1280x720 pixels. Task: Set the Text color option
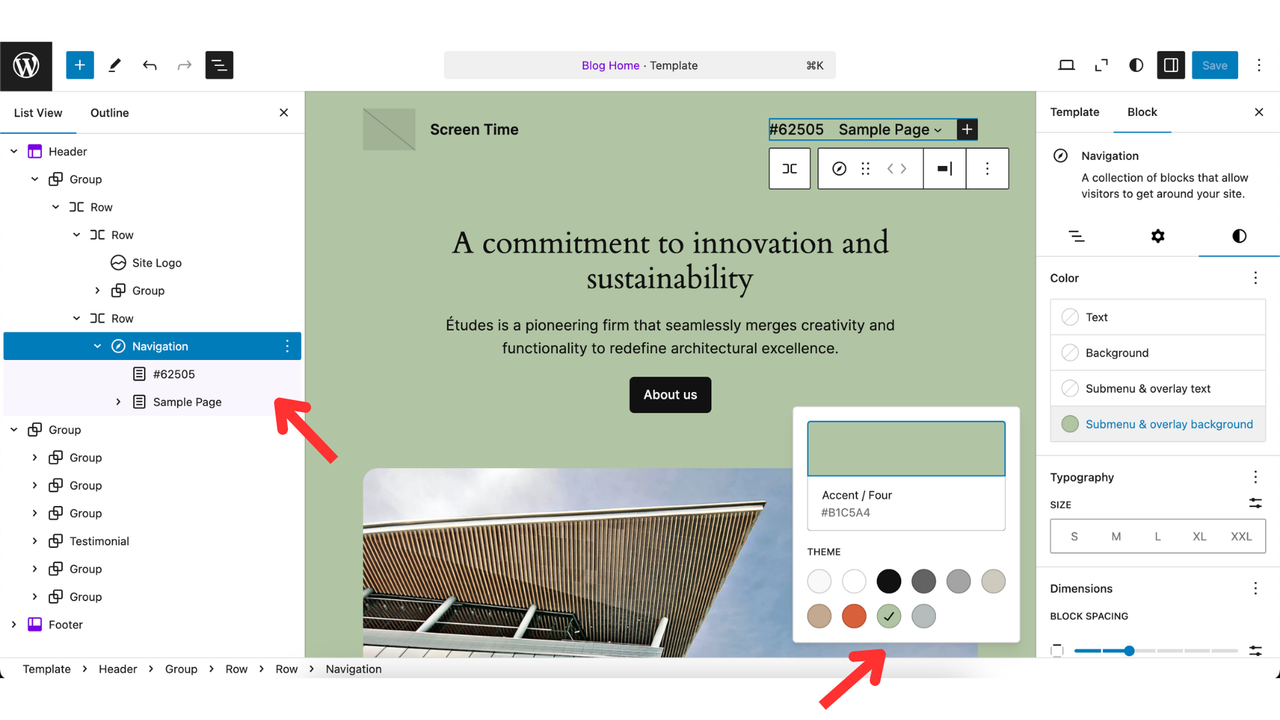(1158, 317)
